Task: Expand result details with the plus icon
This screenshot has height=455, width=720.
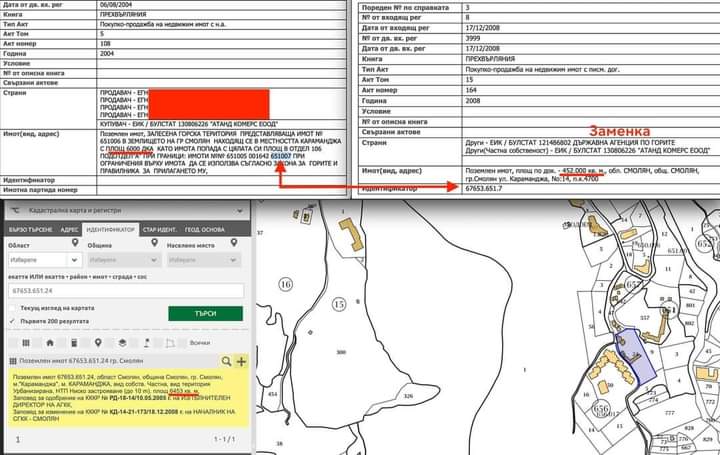Action: click(241, 361)
